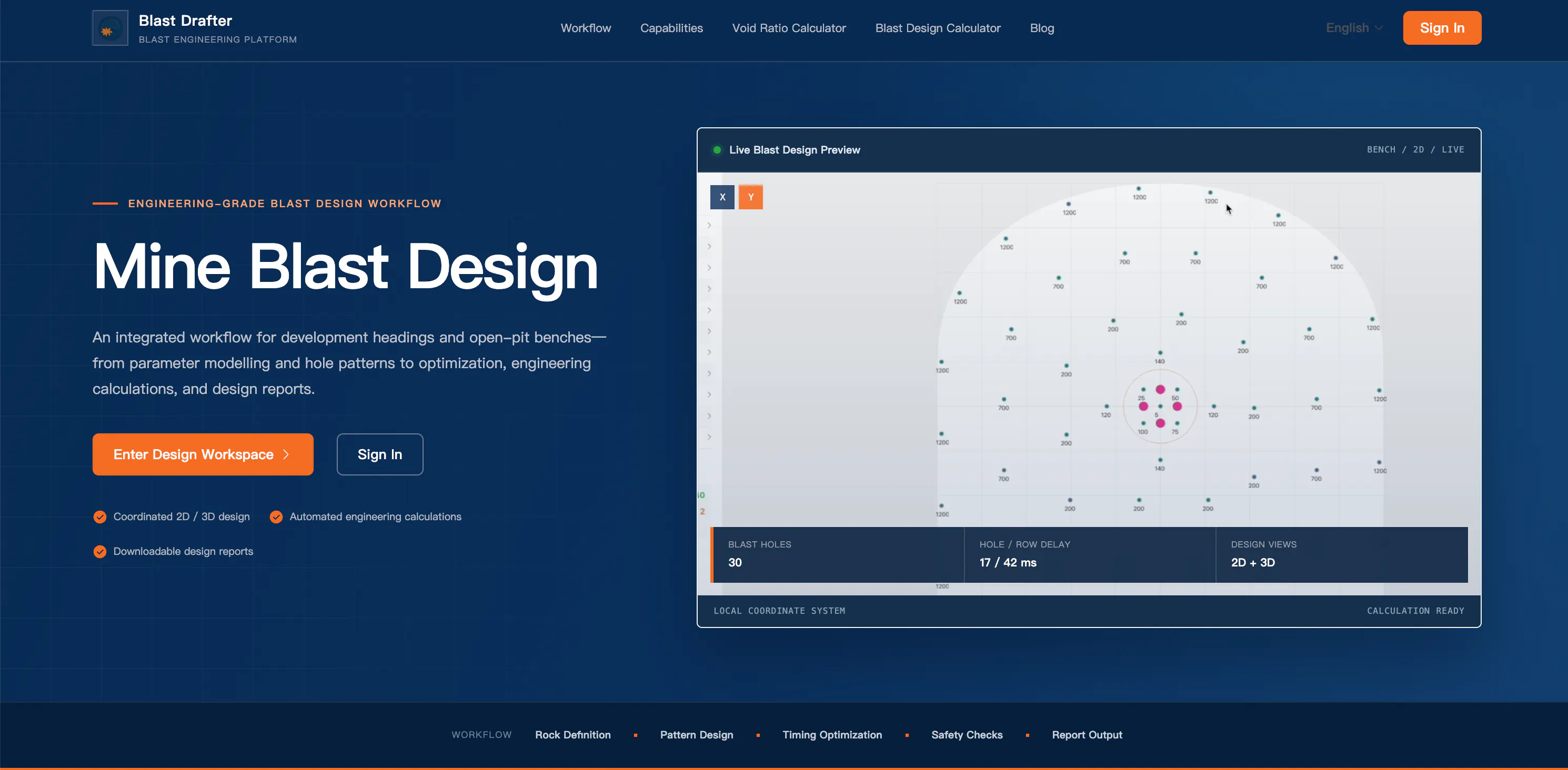Click the green live status dot
Viewport: 1568px width, 770px height.
pos(717,149)
